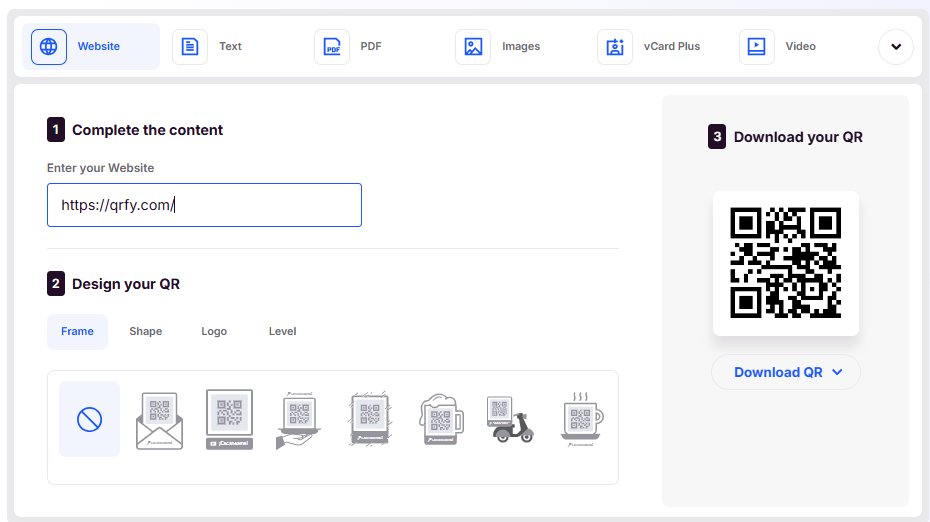This screenshot has height=522, width=930.
Task: Switch to the Shape tab
Action: pyautogui.click(x=146, y=331)
